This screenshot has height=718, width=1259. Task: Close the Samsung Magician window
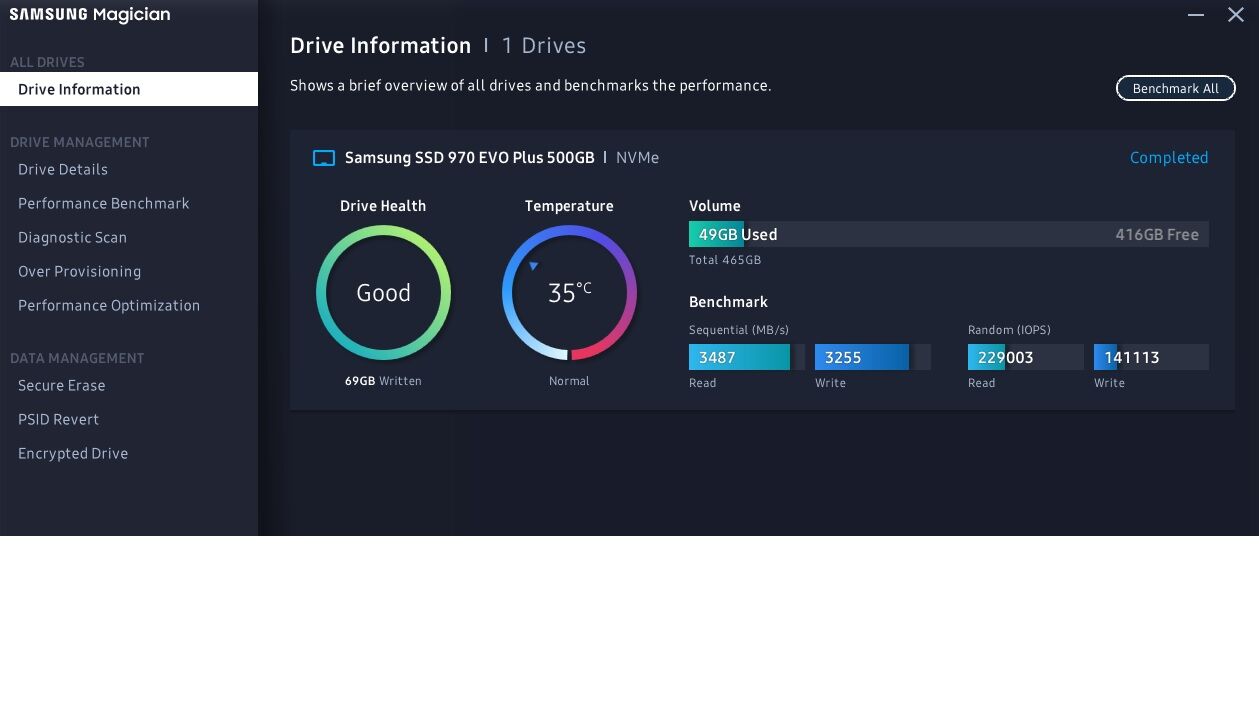1236,15
